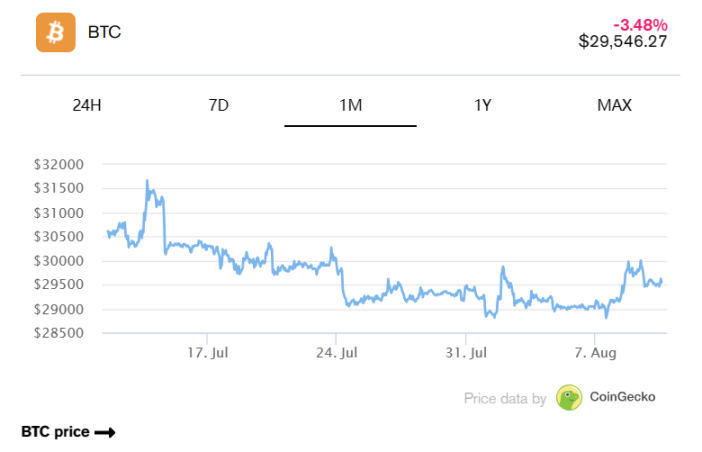Click the orange Bitcoin logo icon

tap(56, 32)
